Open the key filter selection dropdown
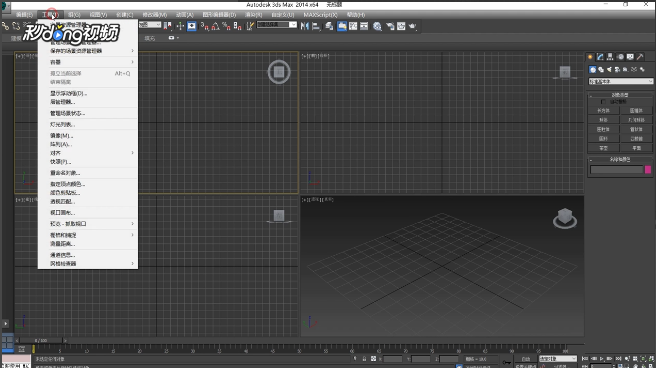 [557, 359]
